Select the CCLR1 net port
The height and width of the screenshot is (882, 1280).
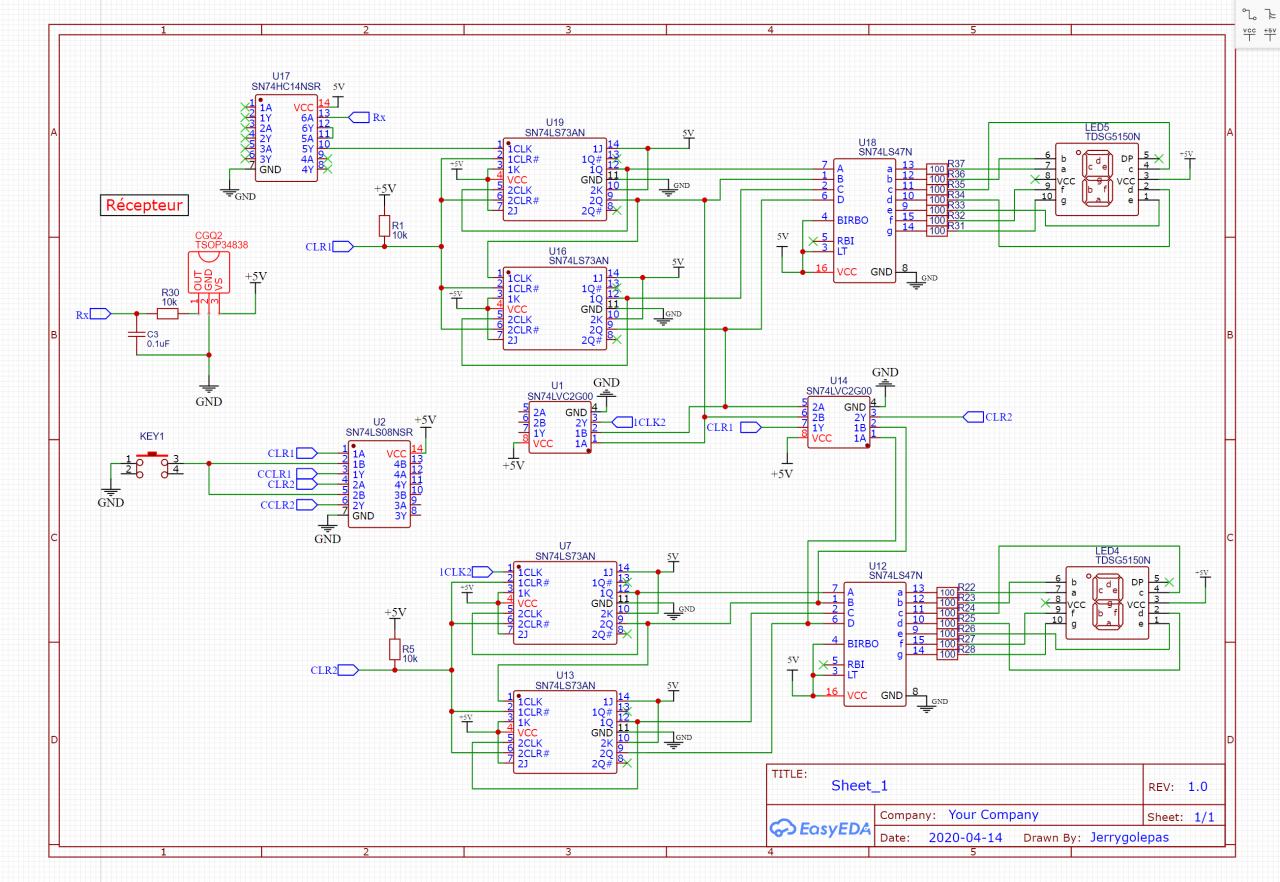click(x=286, y=474)
